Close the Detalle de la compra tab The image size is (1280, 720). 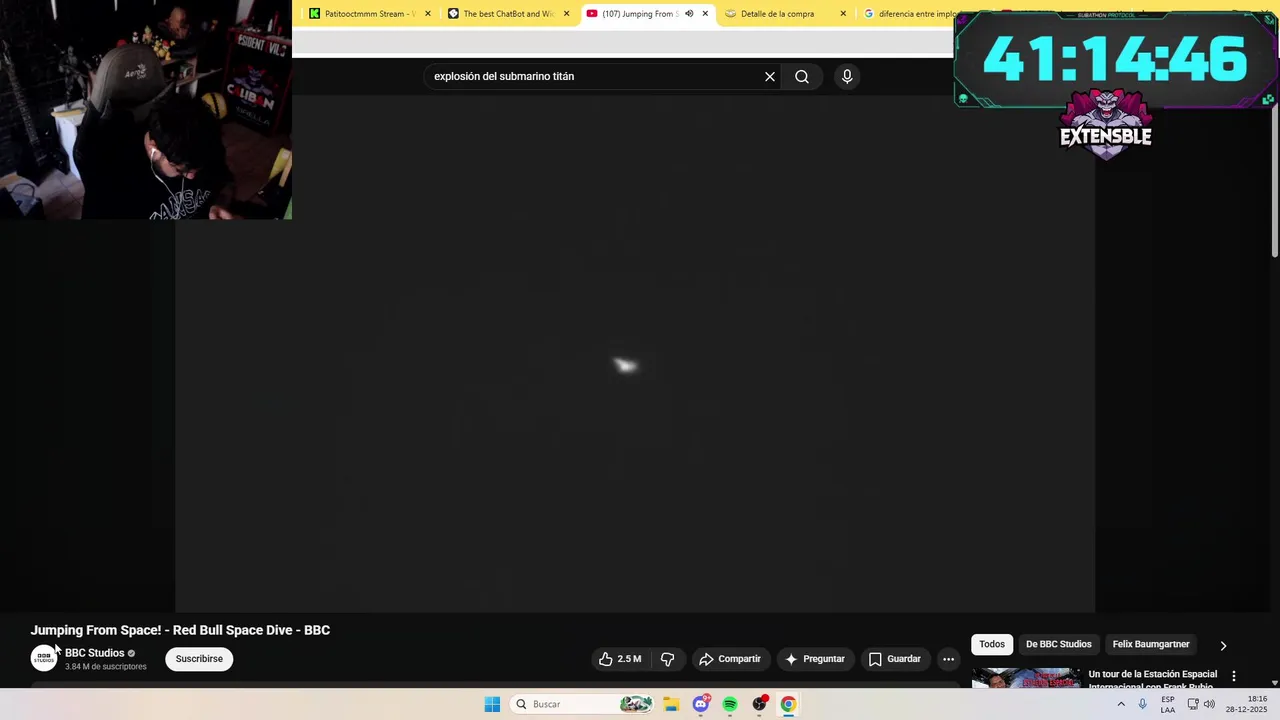pyautogui.click(x=843, y=14)
